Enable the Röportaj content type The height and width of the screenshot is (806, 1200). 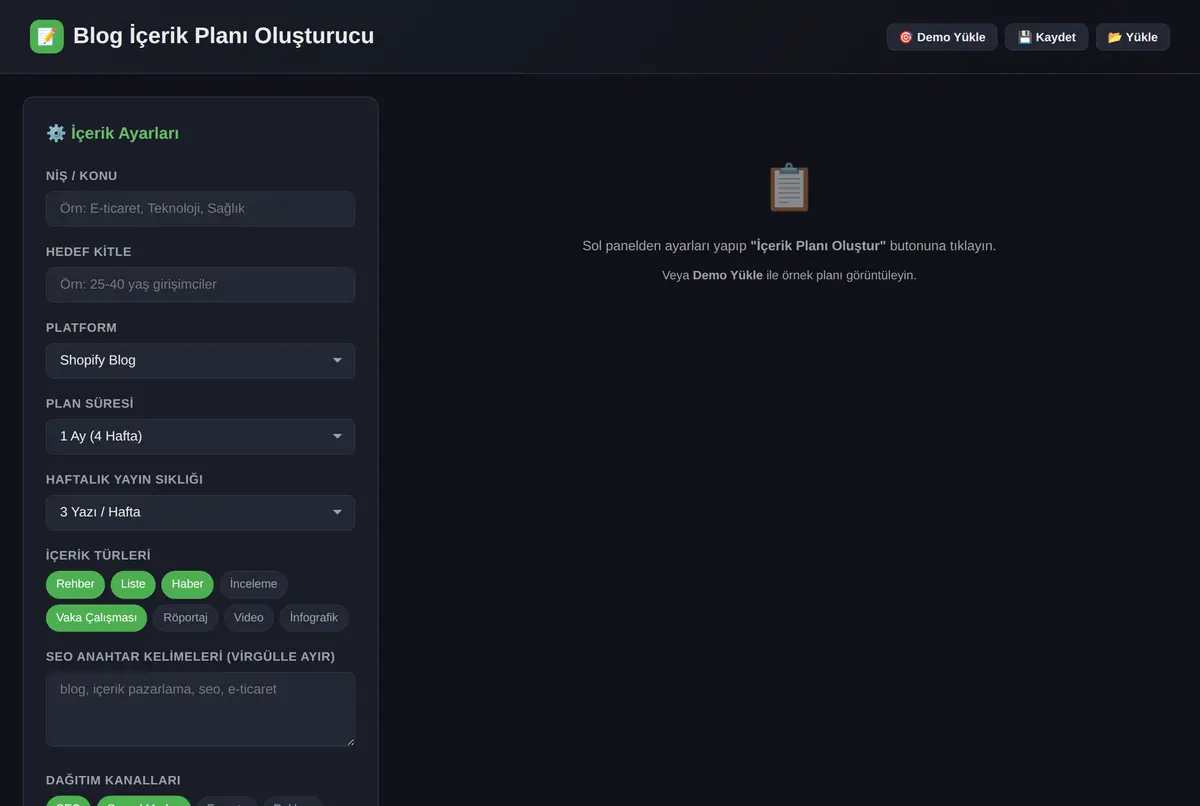(x=185, y=618)
